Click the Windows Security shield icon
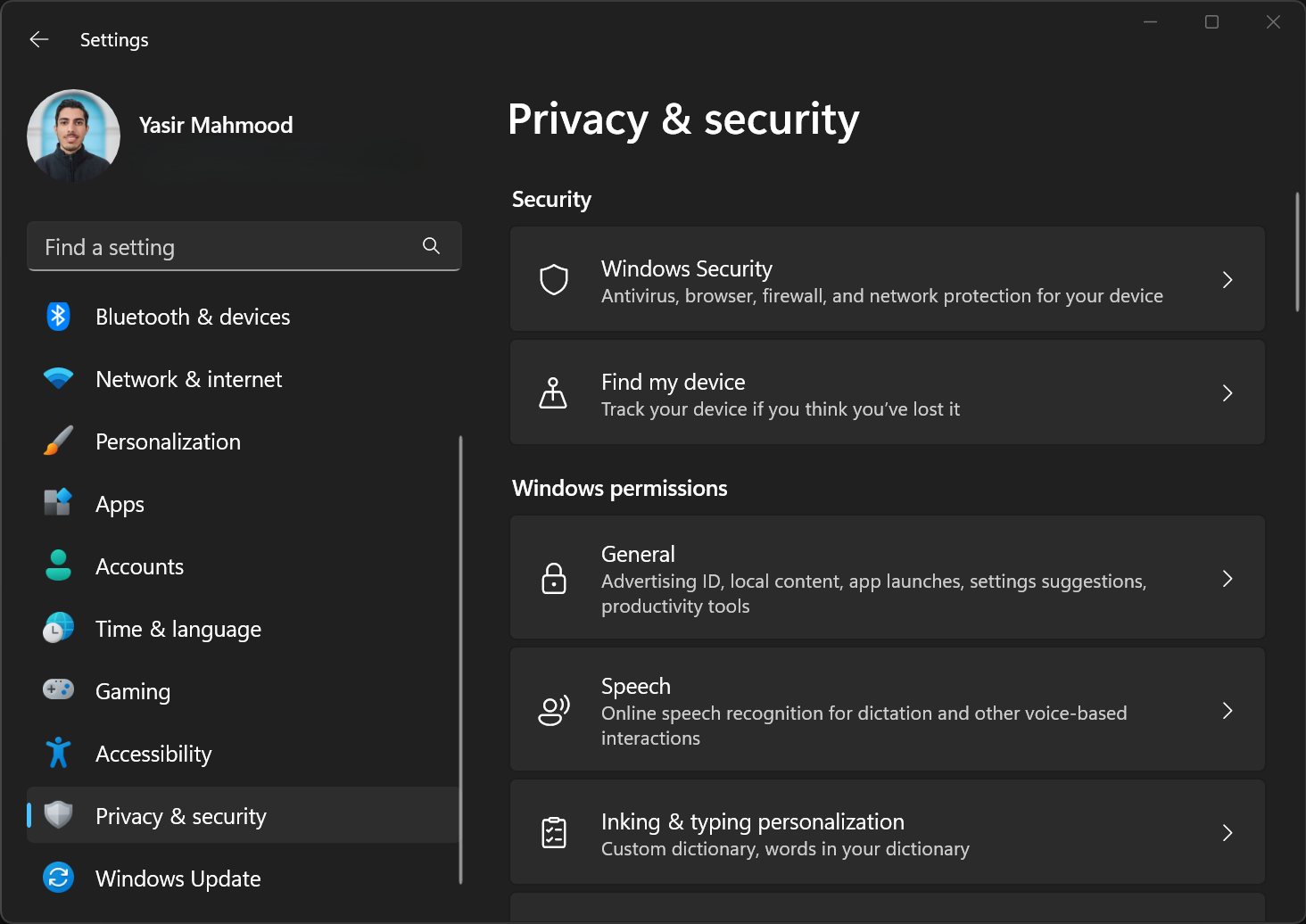The width and height of the screenshot is (1306, 924). click(x=554, y=280)
